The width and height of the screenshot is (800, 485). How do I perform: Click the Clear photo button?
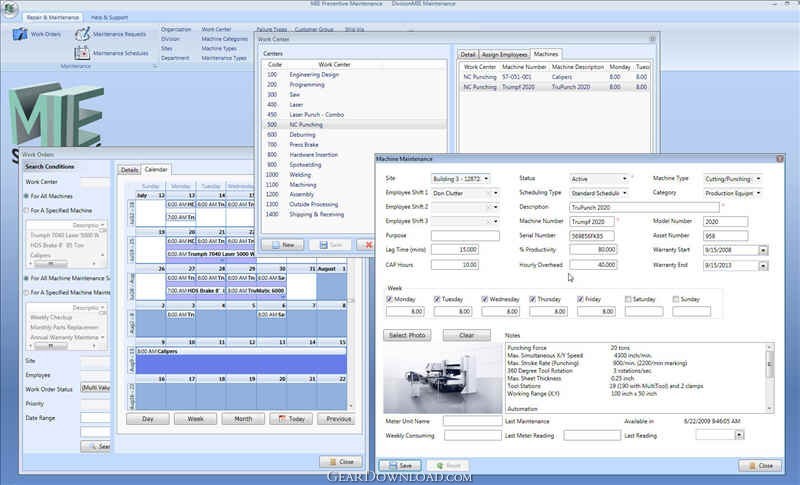tap(466, 335)
